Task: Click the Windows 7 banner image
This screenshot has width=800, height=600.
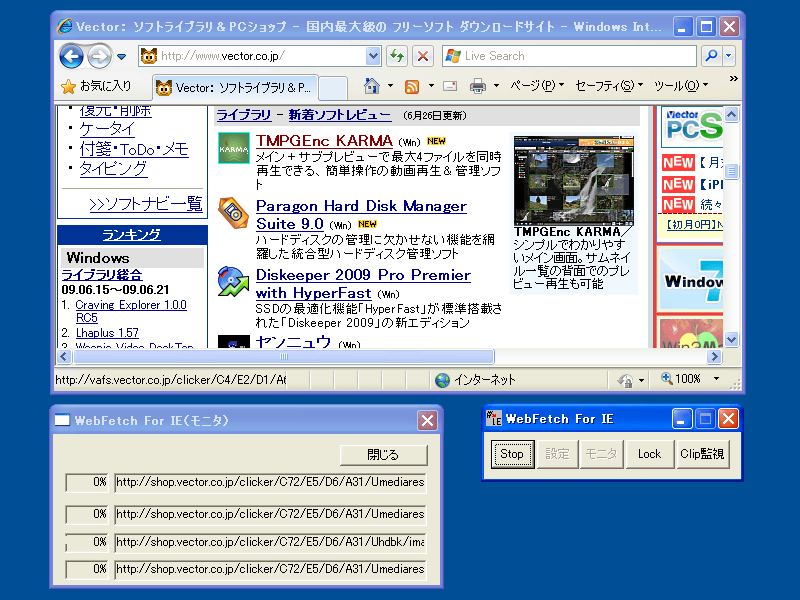Action: tap(691, 279)
